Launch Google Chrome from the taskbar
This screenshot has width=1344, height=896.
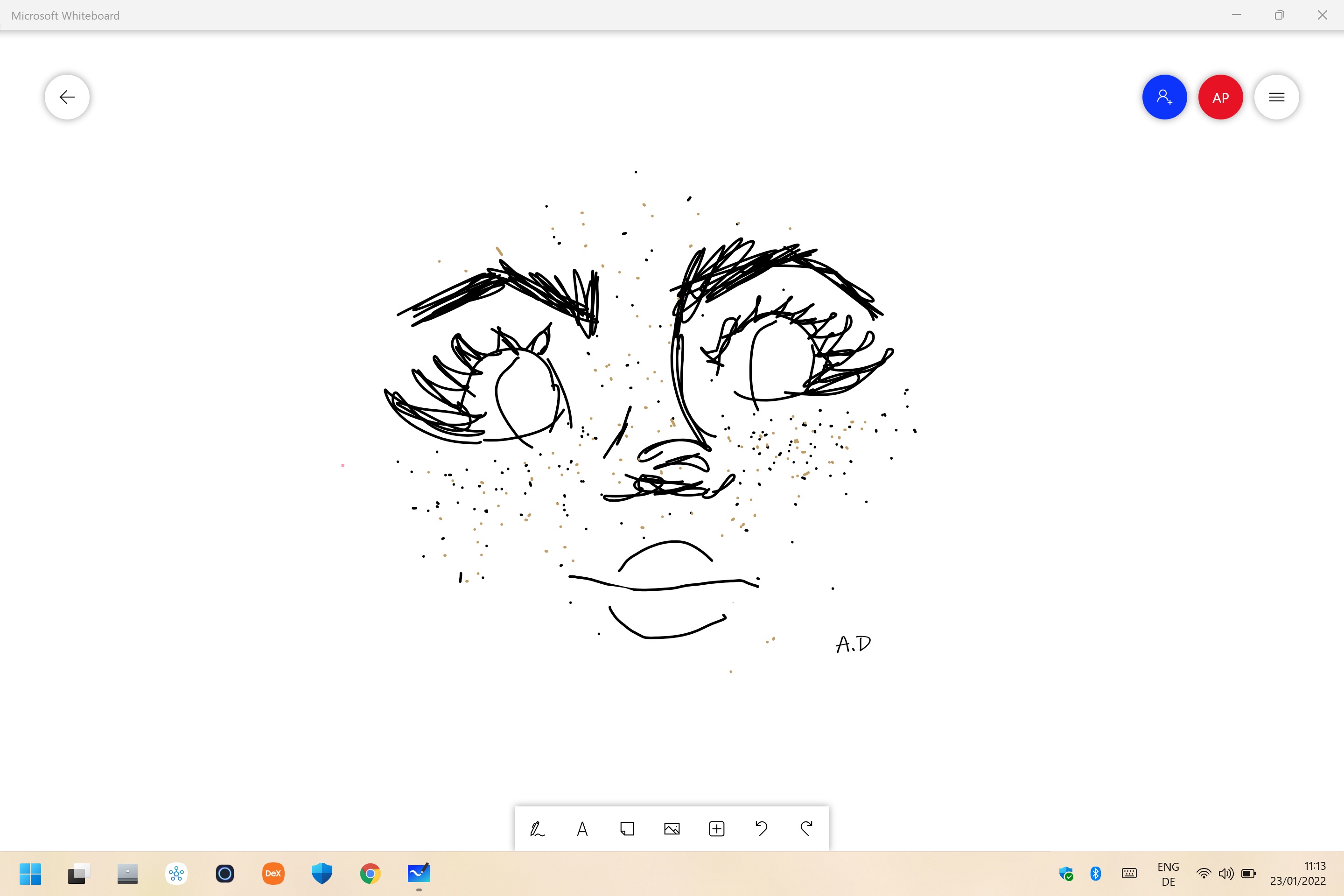(x=370, y=873)
